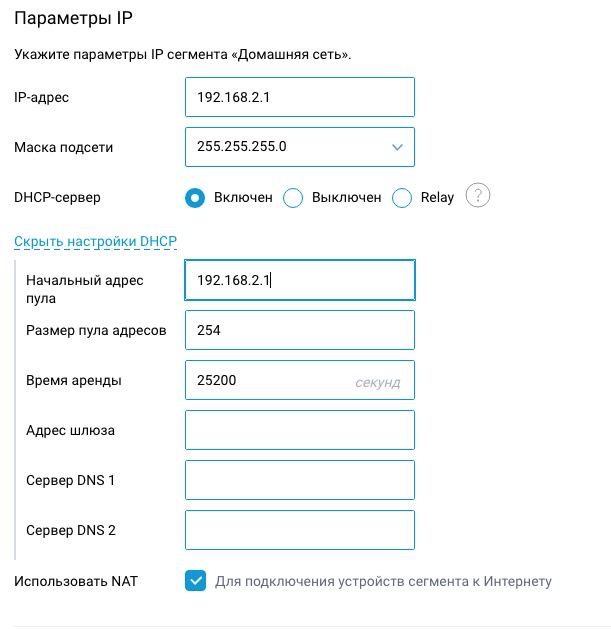
Task: Switch DHCP server mode to Relay
Action: pos(402,198)
